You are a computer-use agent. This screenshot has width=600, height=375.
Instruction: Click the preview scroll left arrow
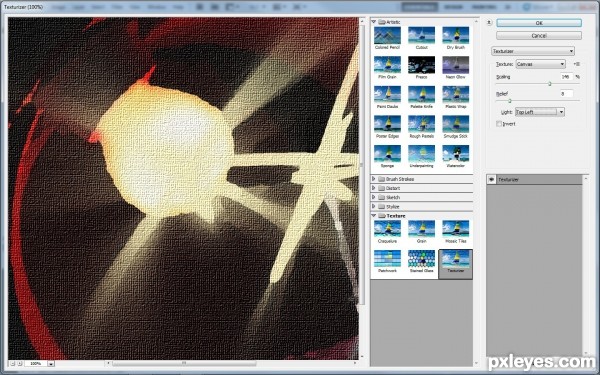[108, 363]
